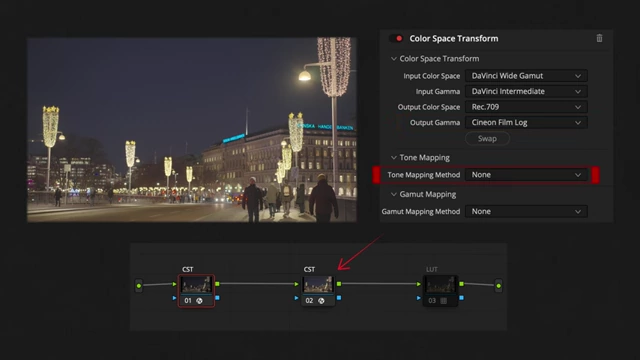Select node 02 CST thumbnail

[x=318, y=284]
